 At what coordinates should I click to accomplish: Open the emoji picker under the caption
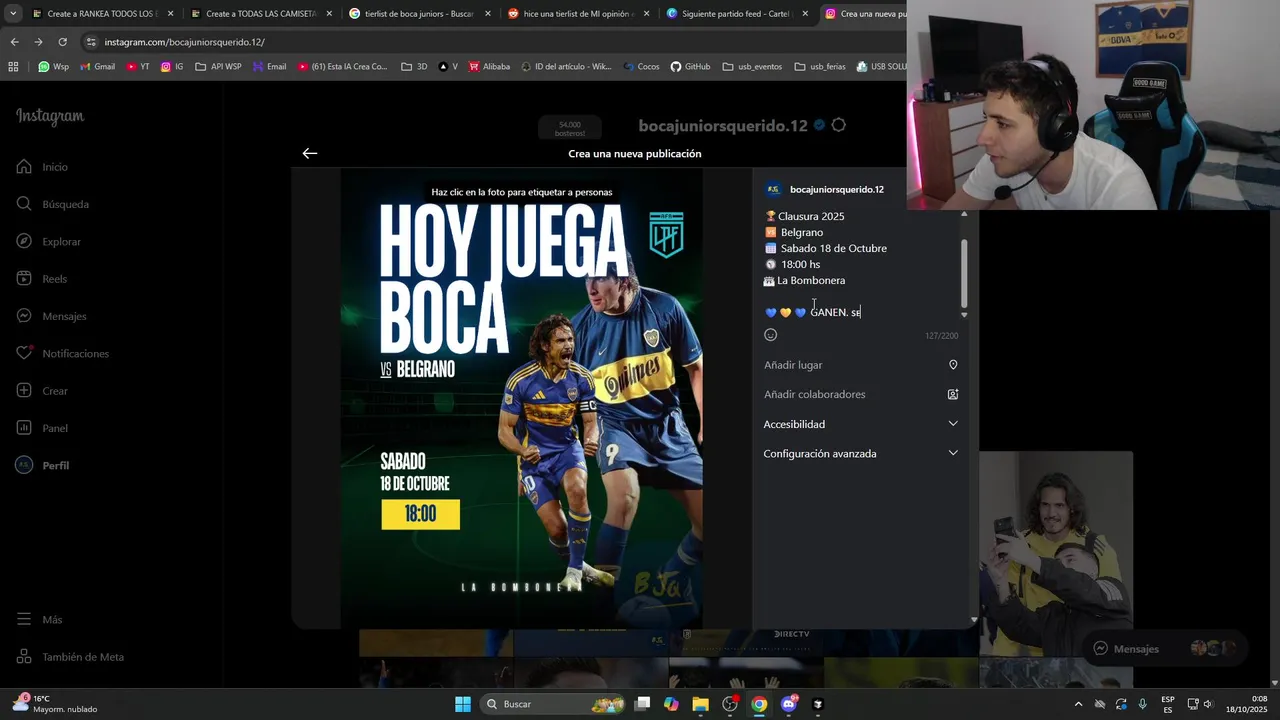(x=770, y=335)
